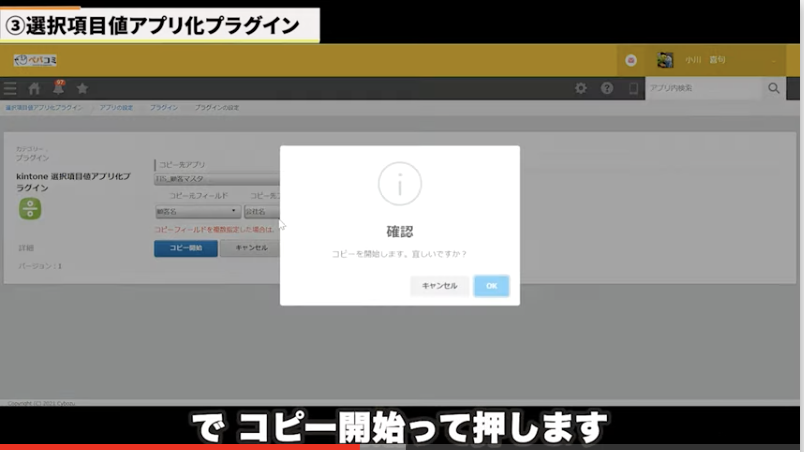Open the hamburger menu icon
The width and height of the screenshot is (804, 452).
[10, 89]
